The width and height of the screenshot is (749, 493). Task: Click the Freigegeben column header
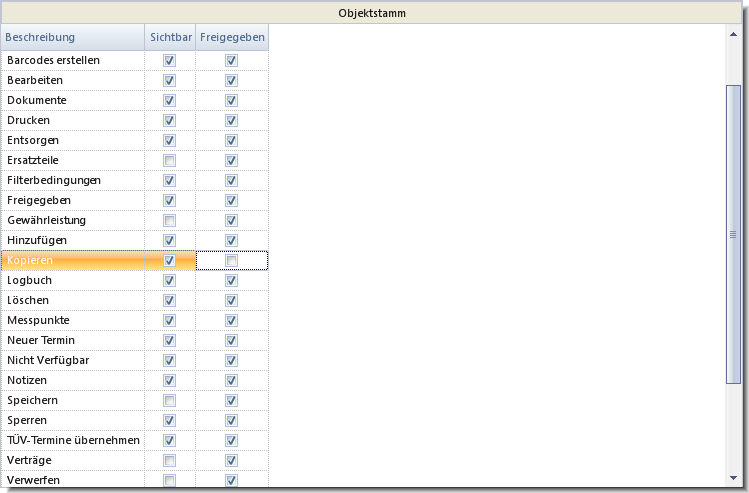[232, 37]
